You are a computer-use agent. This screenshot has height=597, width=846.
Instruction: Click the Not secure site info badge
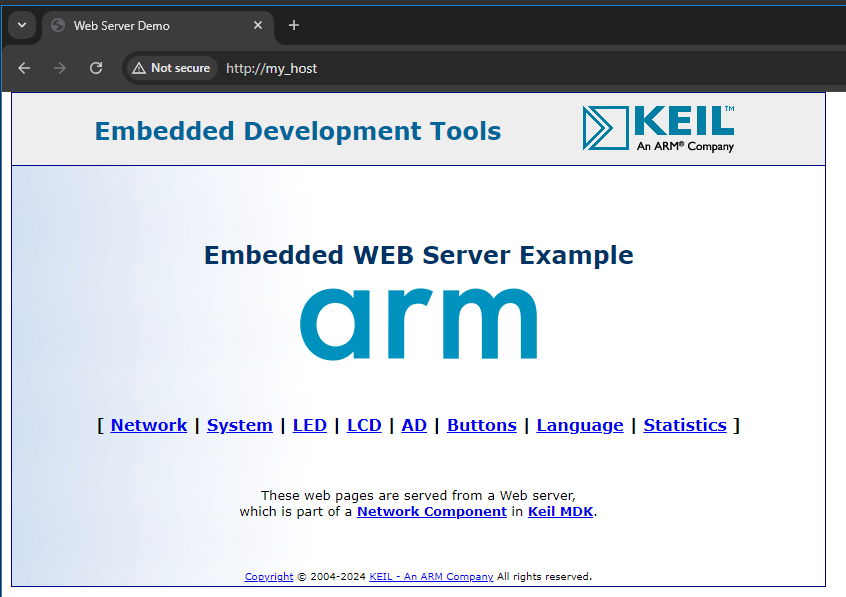click(x=171, y=68)
